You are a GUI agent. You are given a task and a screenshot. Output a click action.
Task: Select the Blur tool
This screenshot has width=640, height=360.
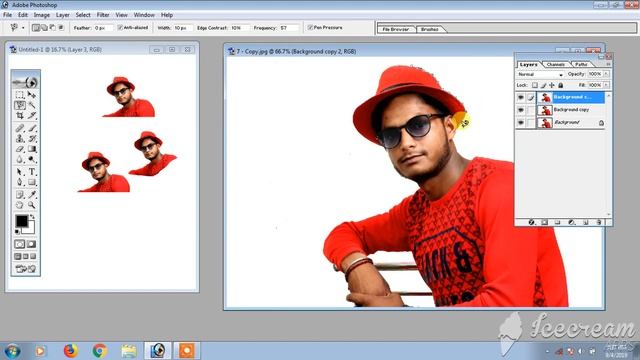tap(20, 160)
